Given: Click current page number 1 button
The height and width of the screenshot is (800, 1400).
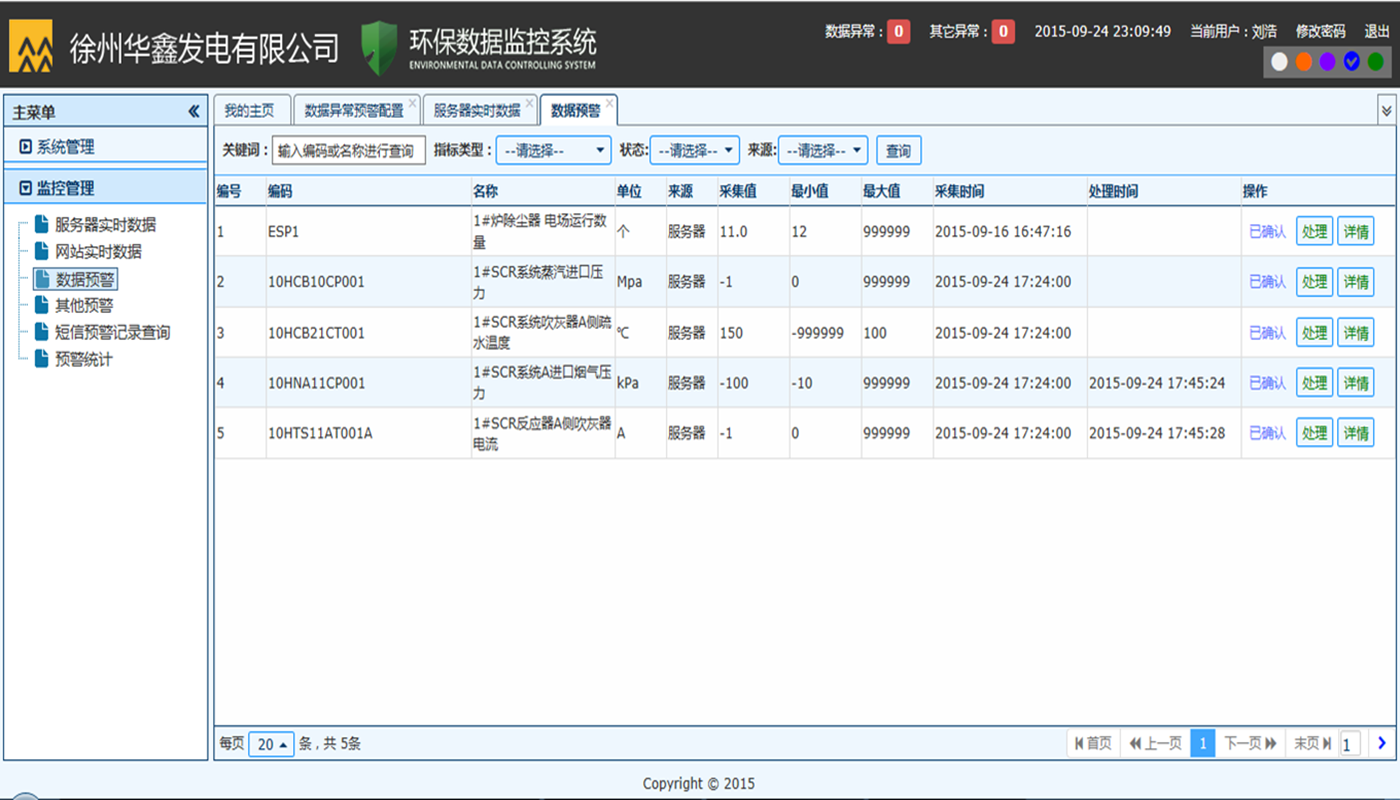Looking at the screenshot, I should 1203,743.
